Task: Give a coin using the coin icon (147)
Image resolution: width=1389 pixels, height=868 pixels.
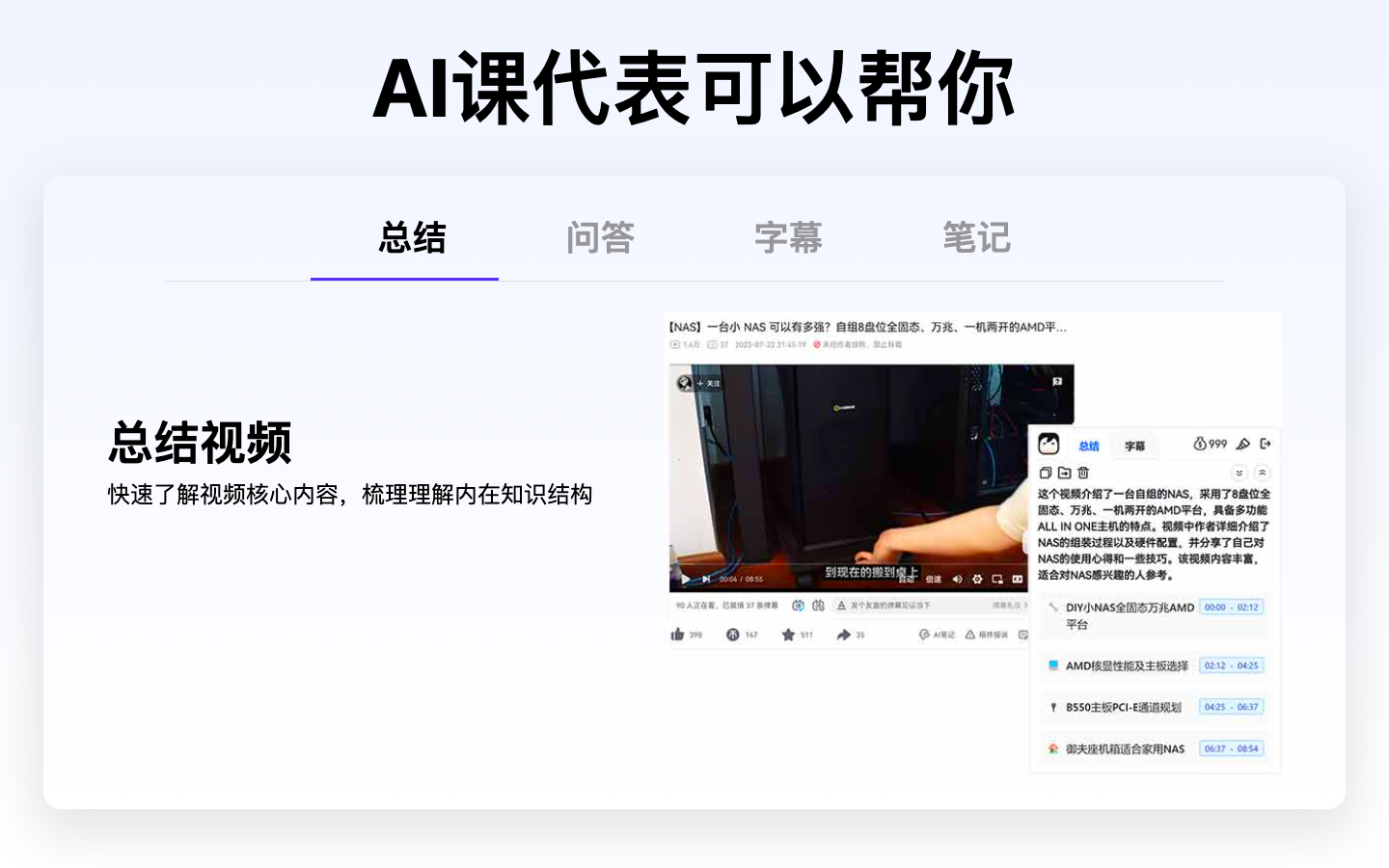Action: pos(733,634)
